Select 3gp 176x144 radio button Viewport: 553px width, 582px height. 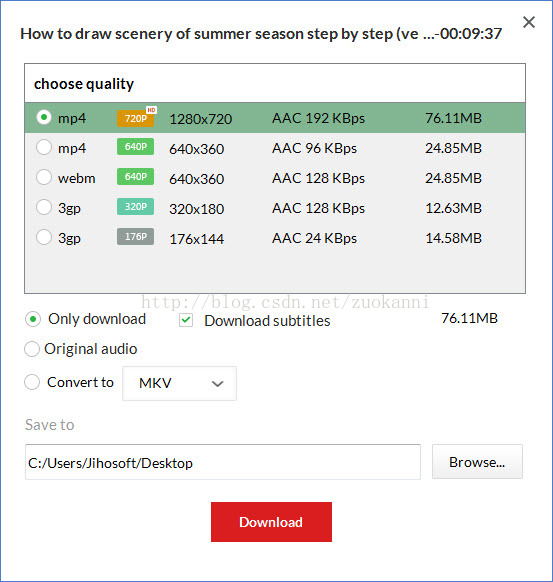coord(44,237)
